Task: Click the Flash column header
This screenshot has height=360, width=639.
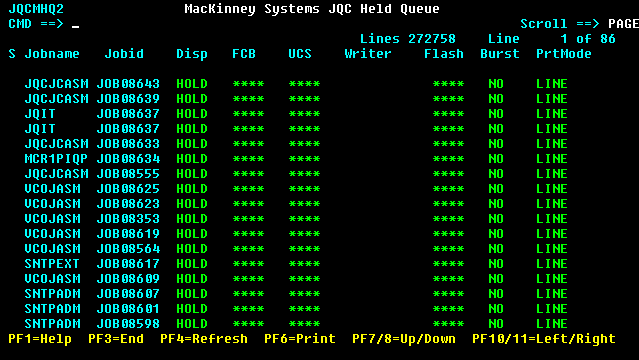Action: (x=443, y=54)
